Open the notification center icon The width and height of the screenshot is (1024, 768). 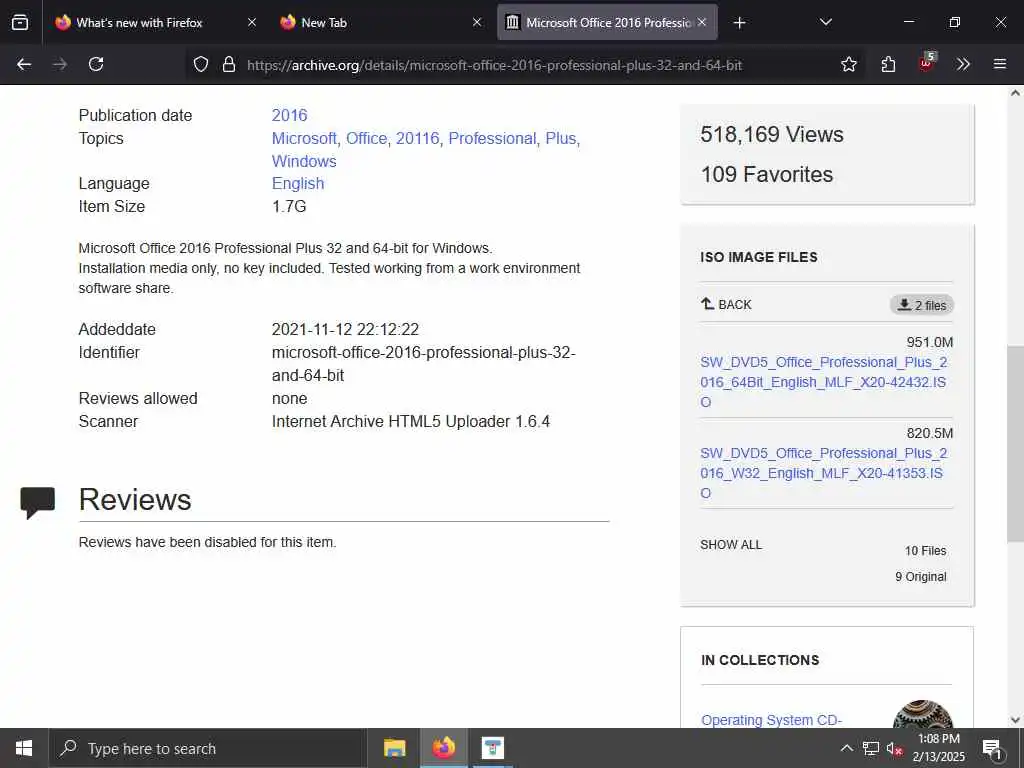(991, 748)
